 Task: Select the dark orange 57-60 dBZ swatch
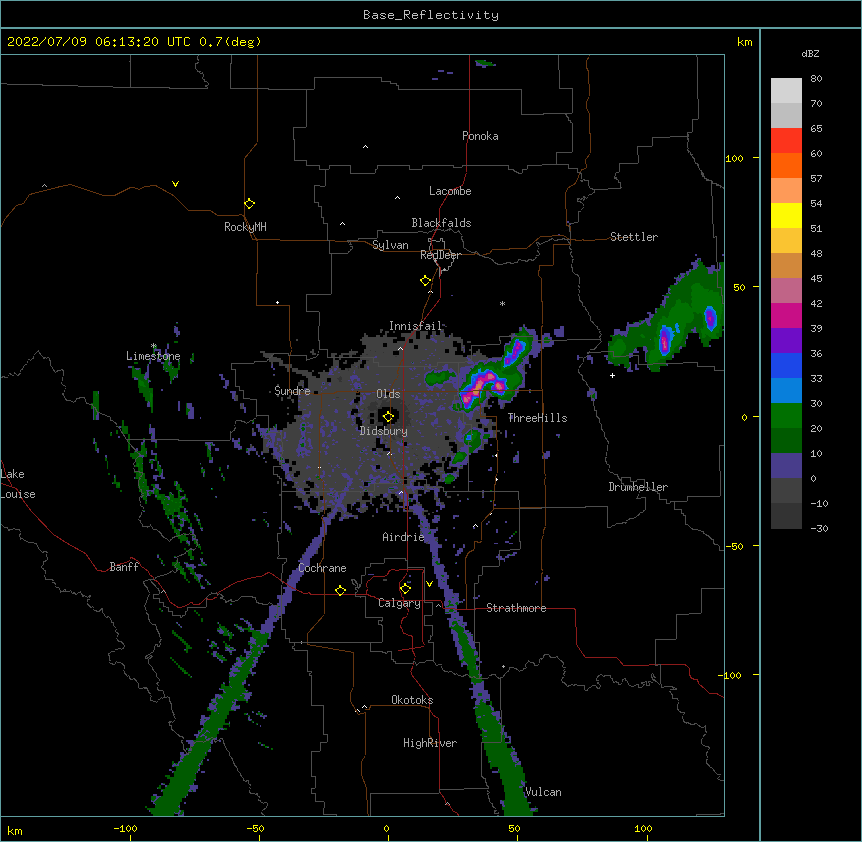point(786,165)
